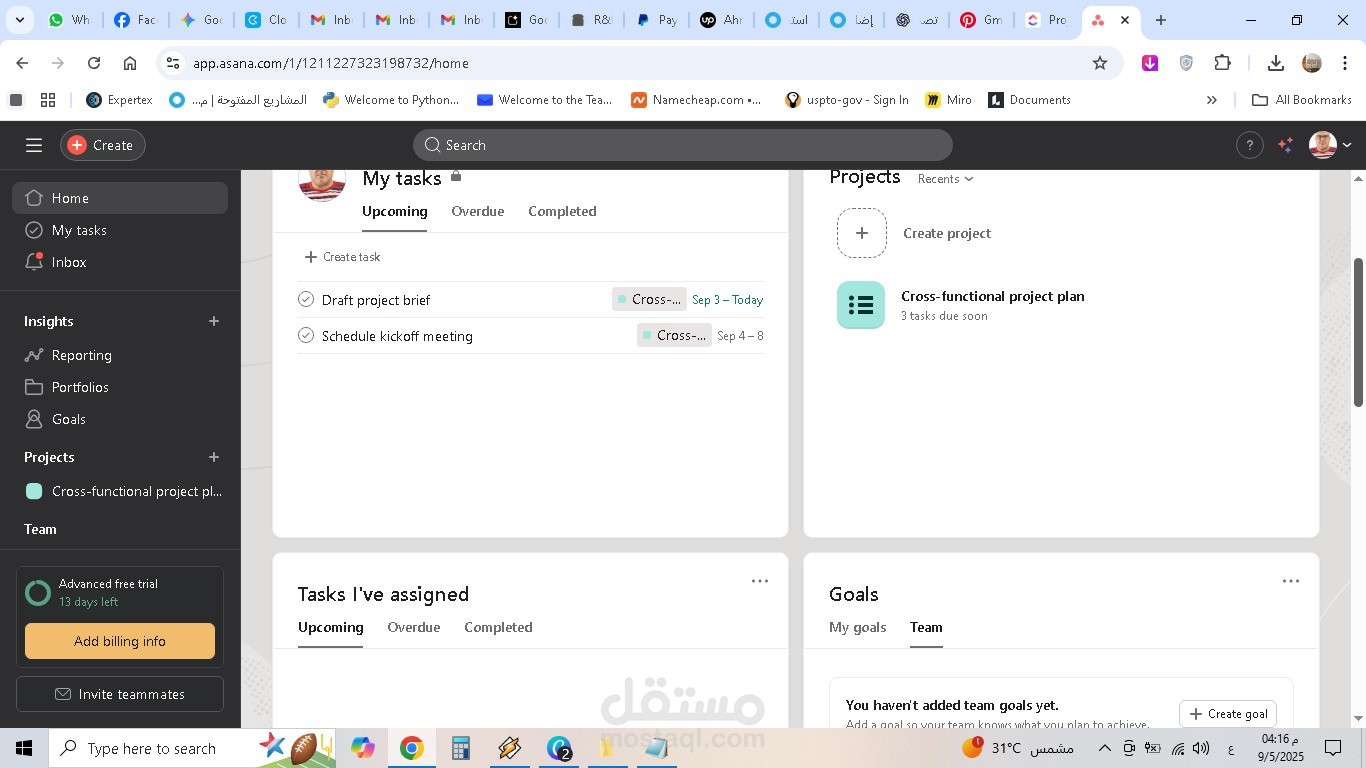Image resolution: width=1366 pixels, height=768 pixels.
Task: Open the My tasks widget heading
Action: [402, 178]
